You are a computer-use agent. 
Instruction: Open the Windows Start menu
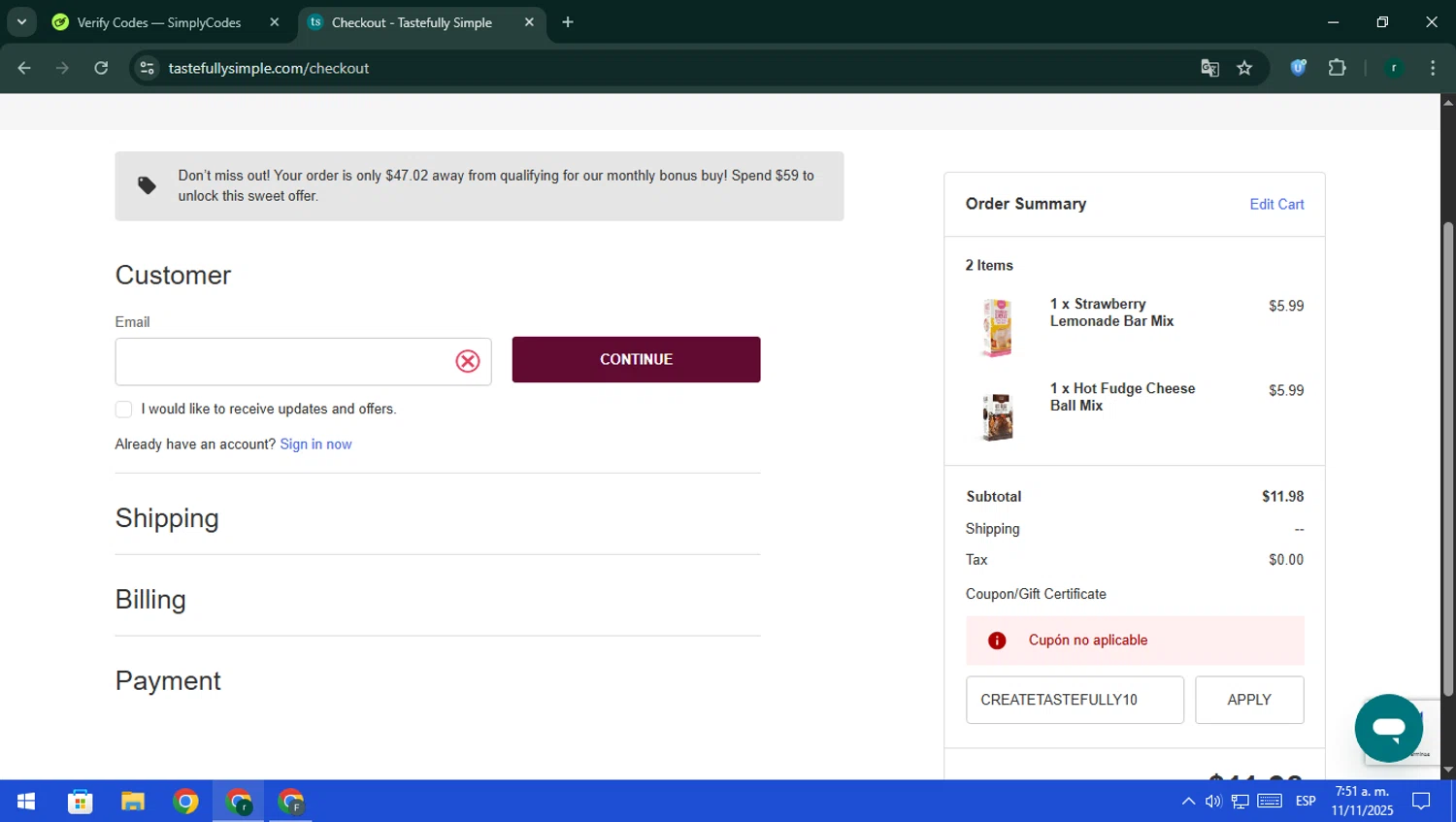click(26, 802)
